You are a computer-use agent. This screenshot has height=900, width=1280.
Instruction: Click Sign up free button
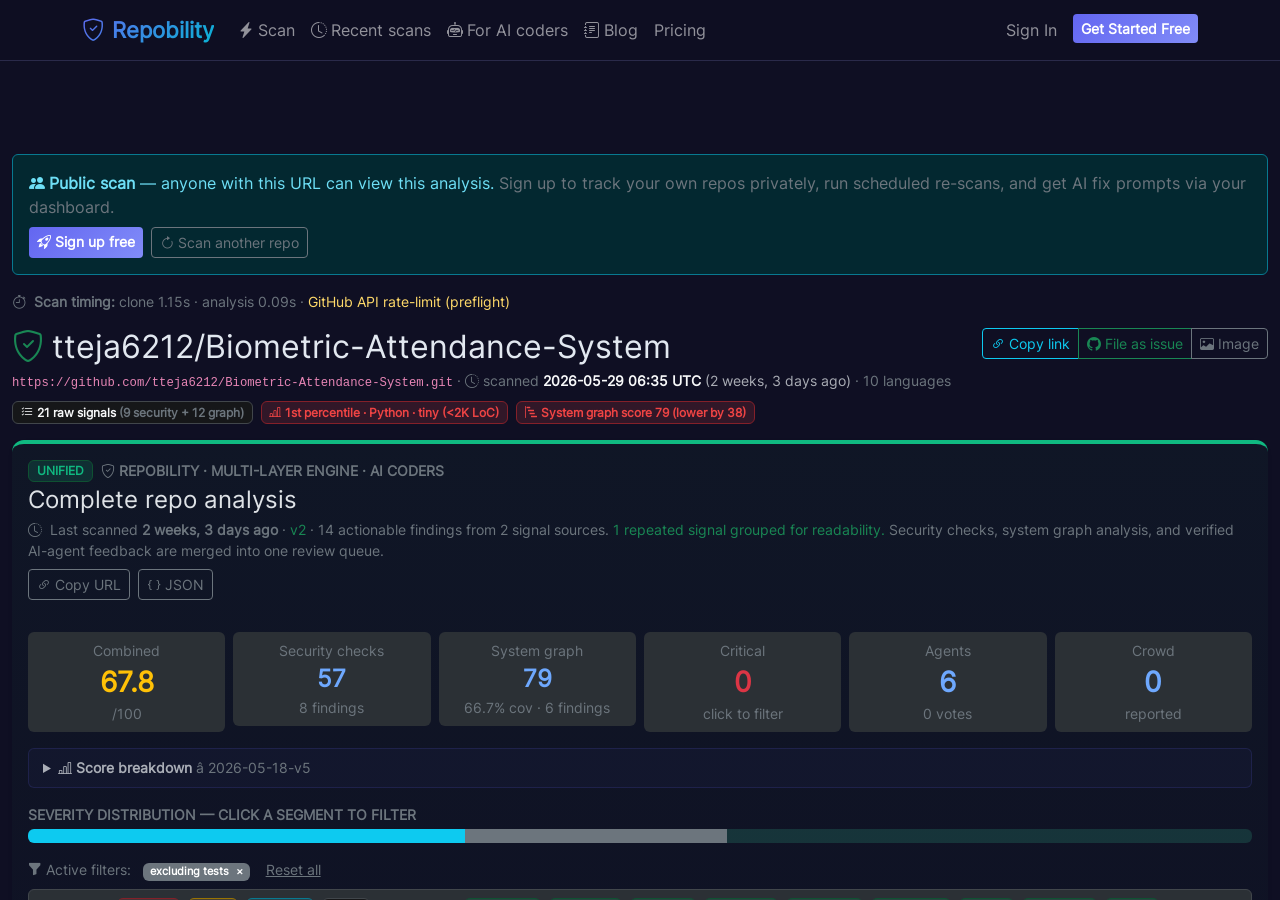[86, 242]
